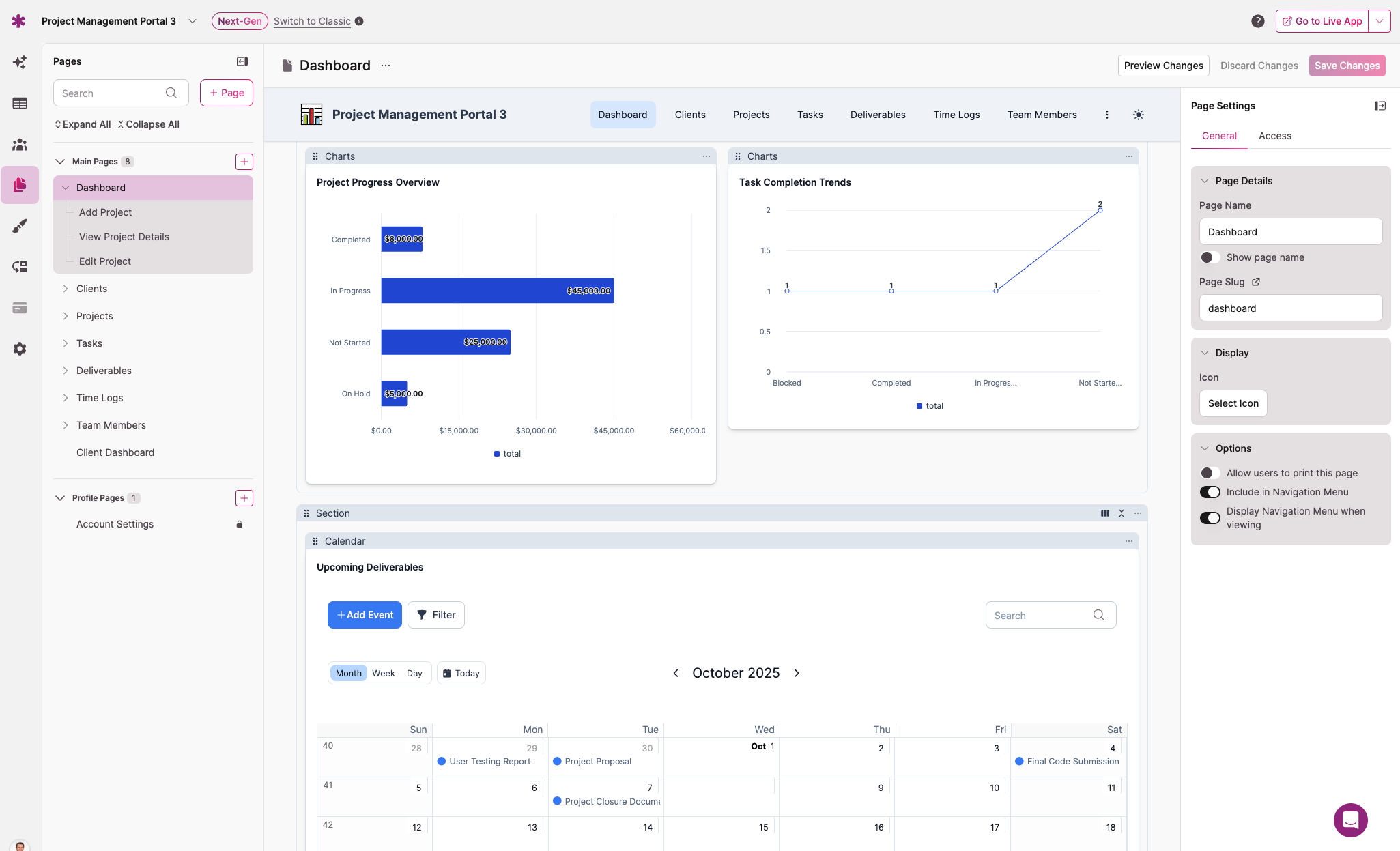The image size is (1400, 851).
Task: Click the Switch to Classic link
Action: click(312, 21)
